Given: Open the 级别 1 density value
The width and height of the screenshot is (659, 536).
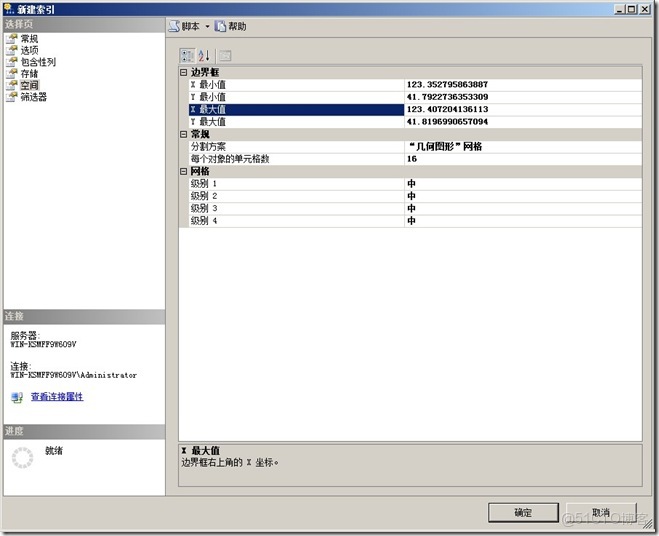Looking at the screenshot, I should 523,184.
